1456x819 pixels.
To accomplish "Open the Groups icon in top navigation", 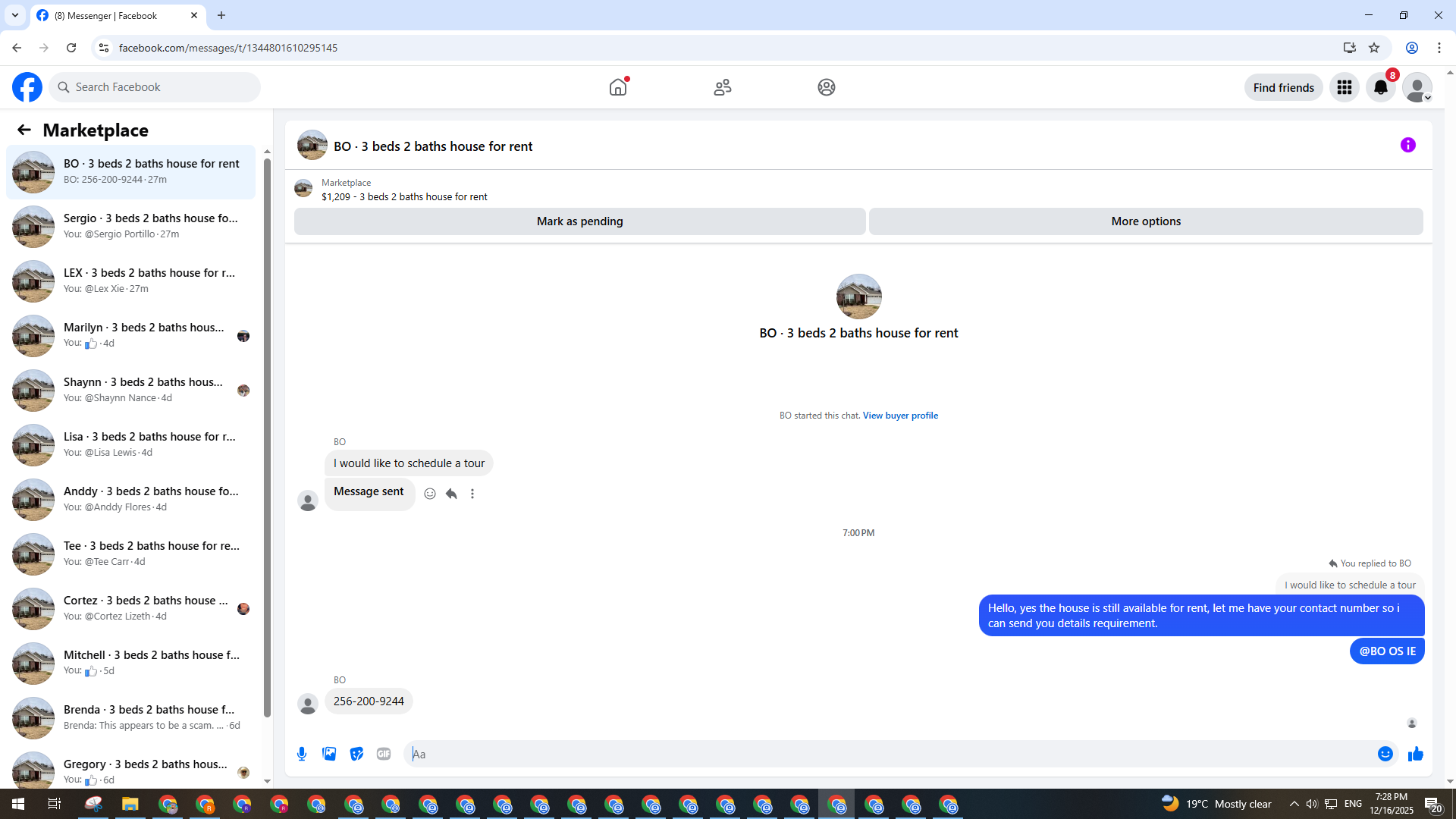I will point(827,87).
